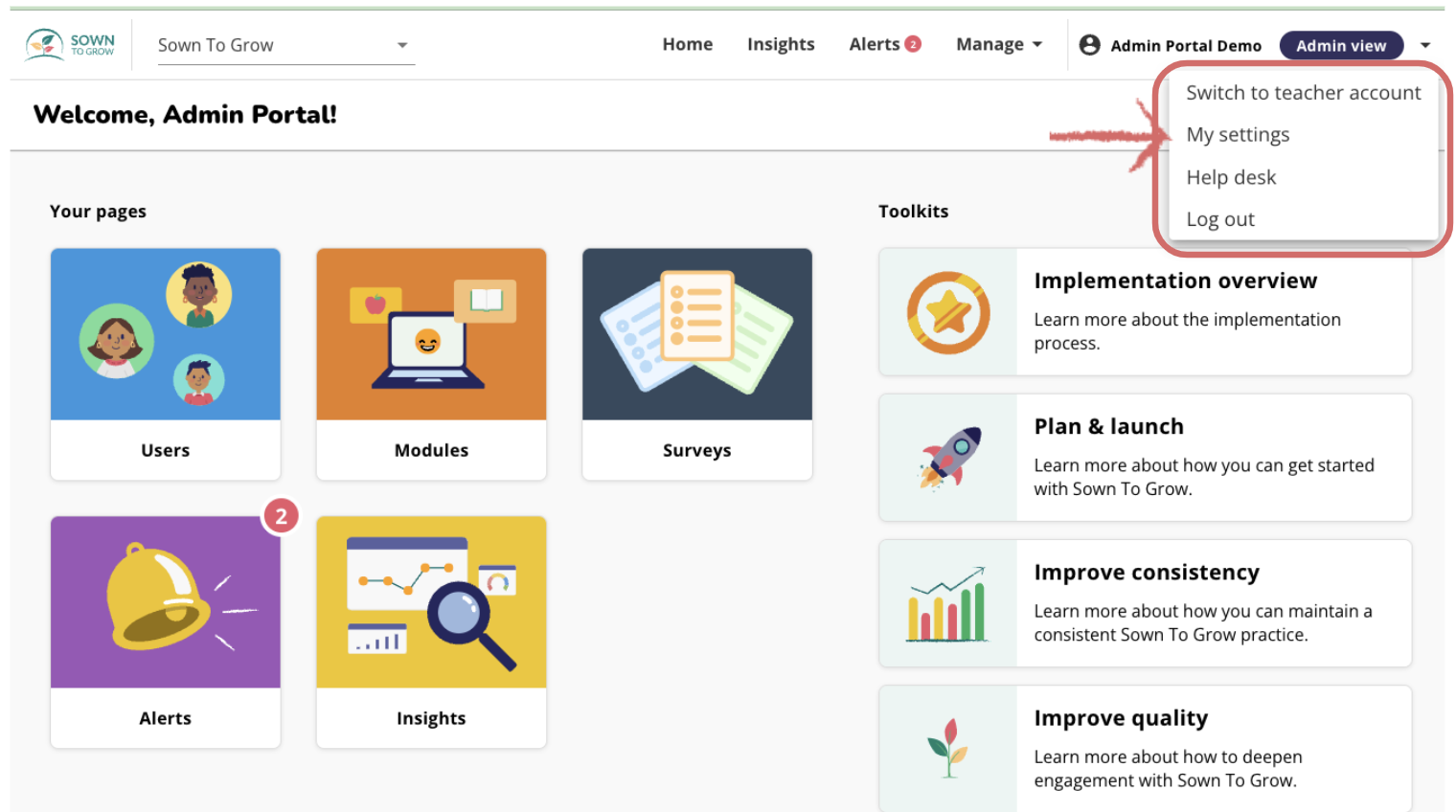The image size is (1456, 812).
Task: Open the Sown To Grow school dropdown
Action: click(x=285, y=45)
